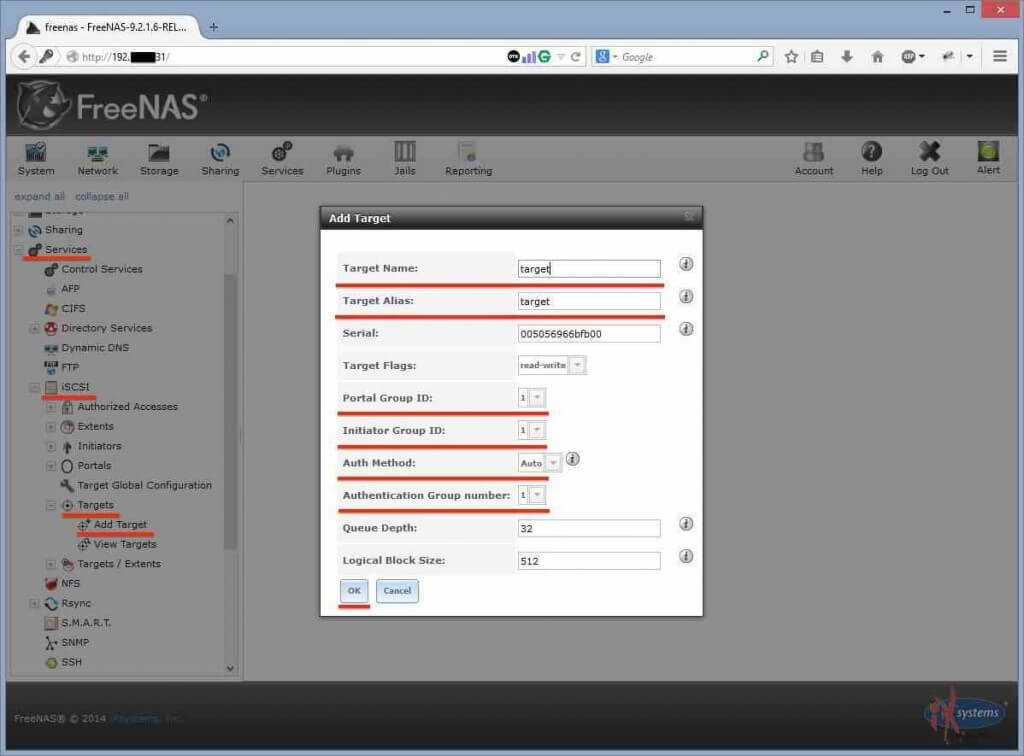
Task: Click OK to save the target
Action: pos(354,591)
